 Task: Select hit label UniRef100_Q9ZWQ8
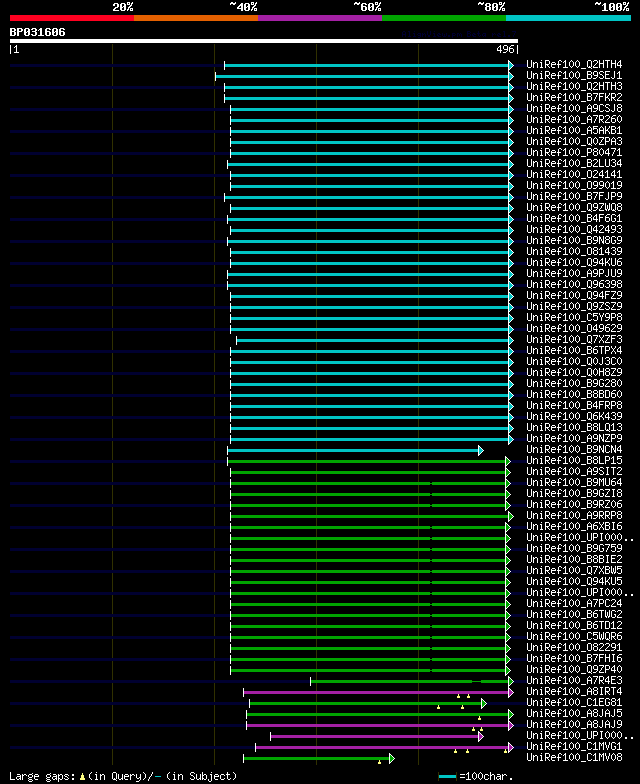click(x=574, y=208)
